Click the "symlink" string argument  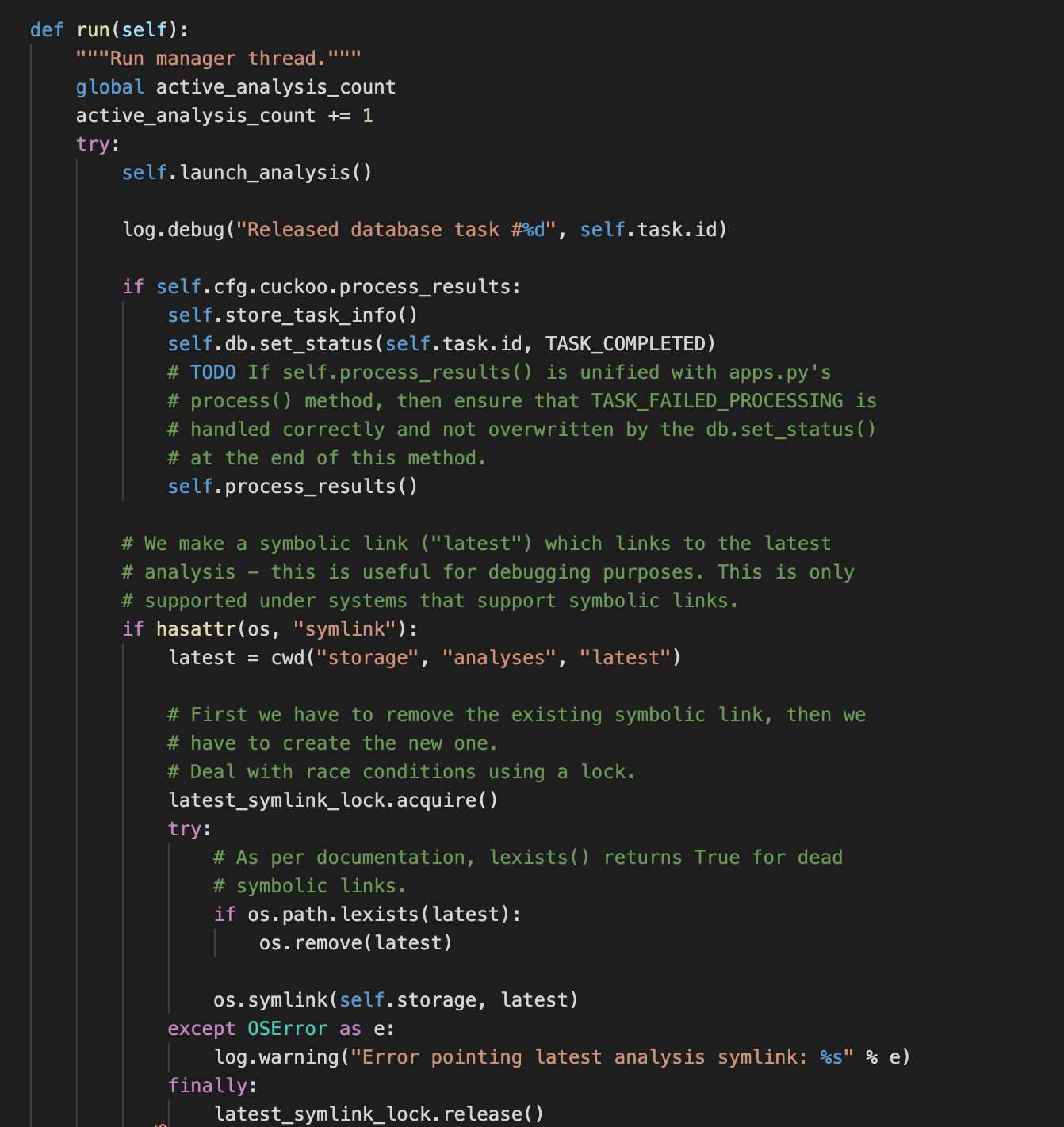(x=344, y=629)
